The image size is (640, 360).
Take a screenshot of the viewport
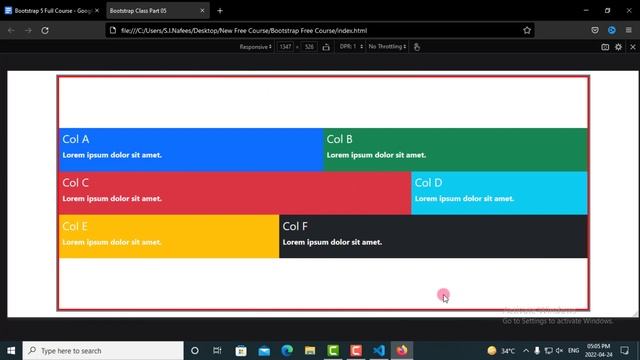point(605,47)
